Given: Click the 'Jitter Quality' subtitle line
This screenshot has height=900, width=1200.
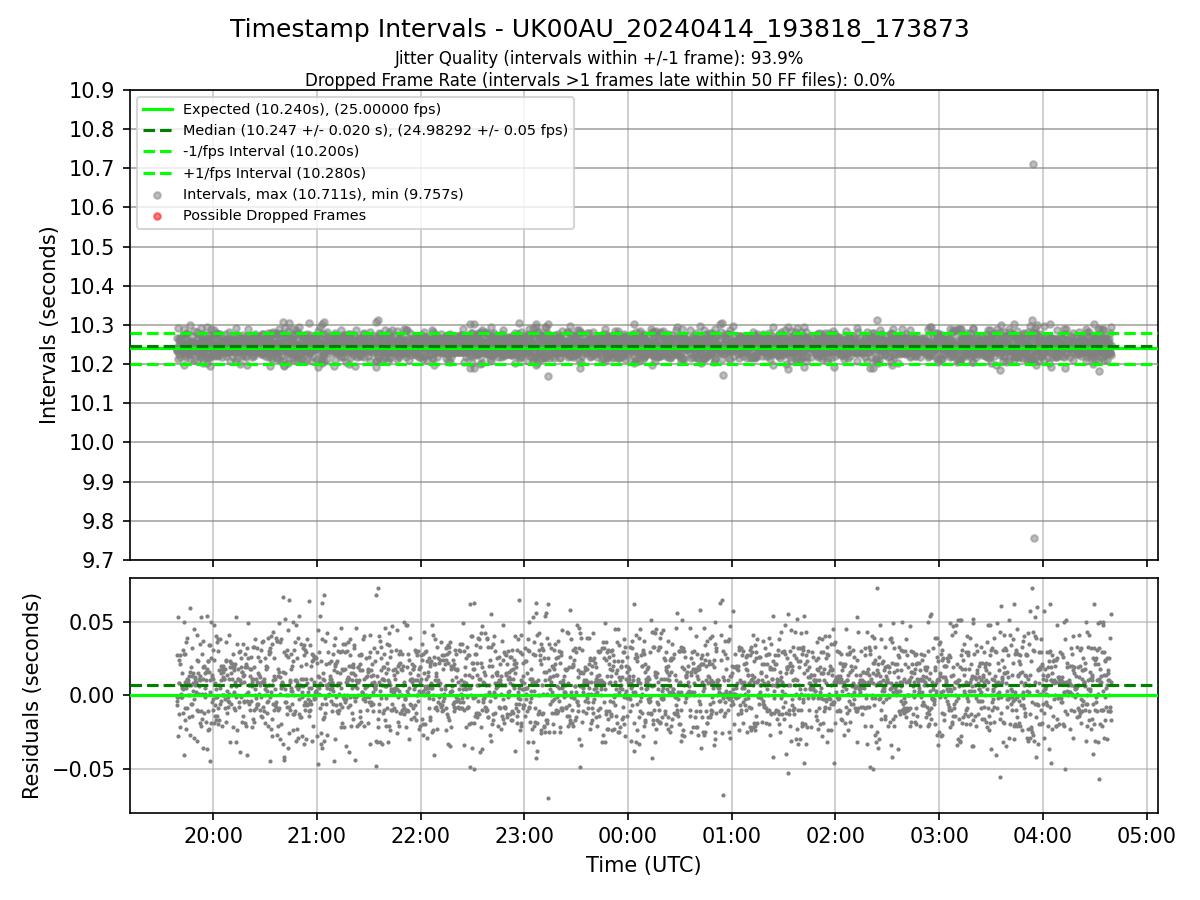Looking at the screenshot, I should [599, 58].
